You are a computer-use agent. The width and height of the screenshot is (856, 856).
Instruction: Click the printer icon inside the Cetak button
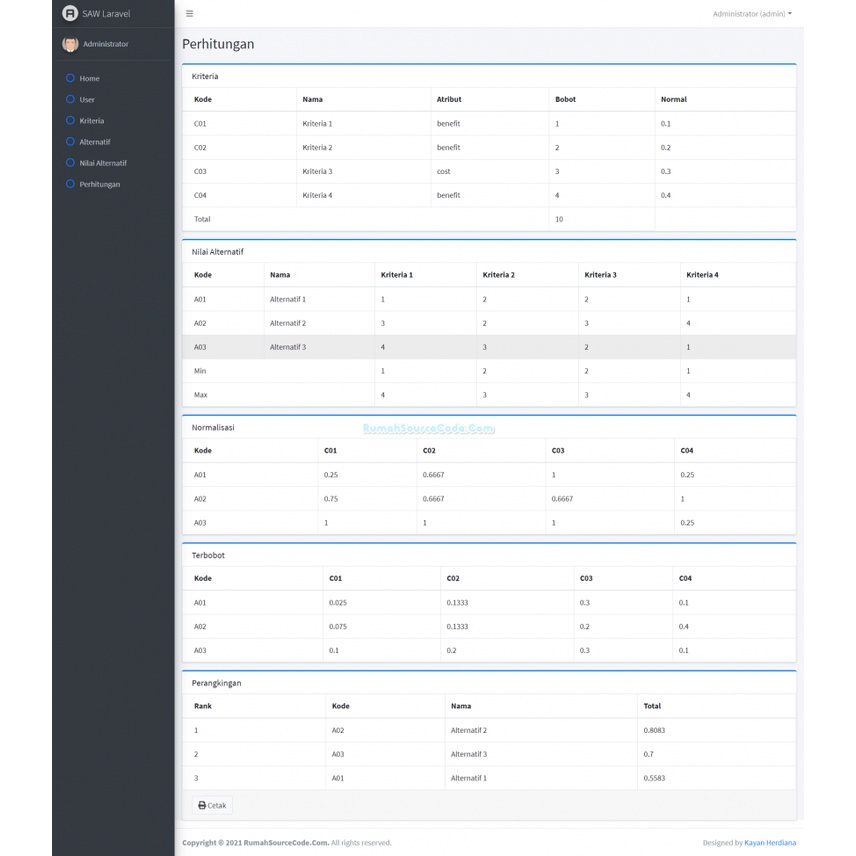201,805
